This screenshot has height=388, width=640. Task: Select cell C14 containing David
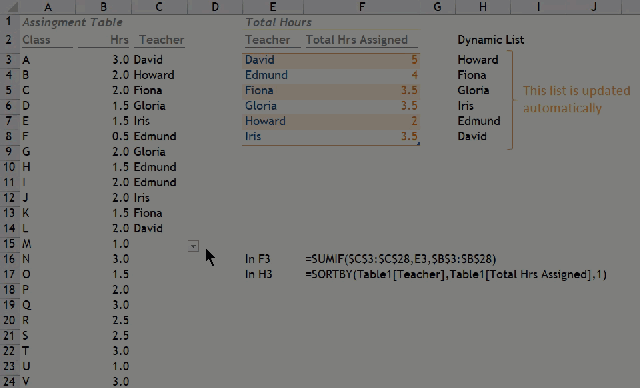coord(148,228)
